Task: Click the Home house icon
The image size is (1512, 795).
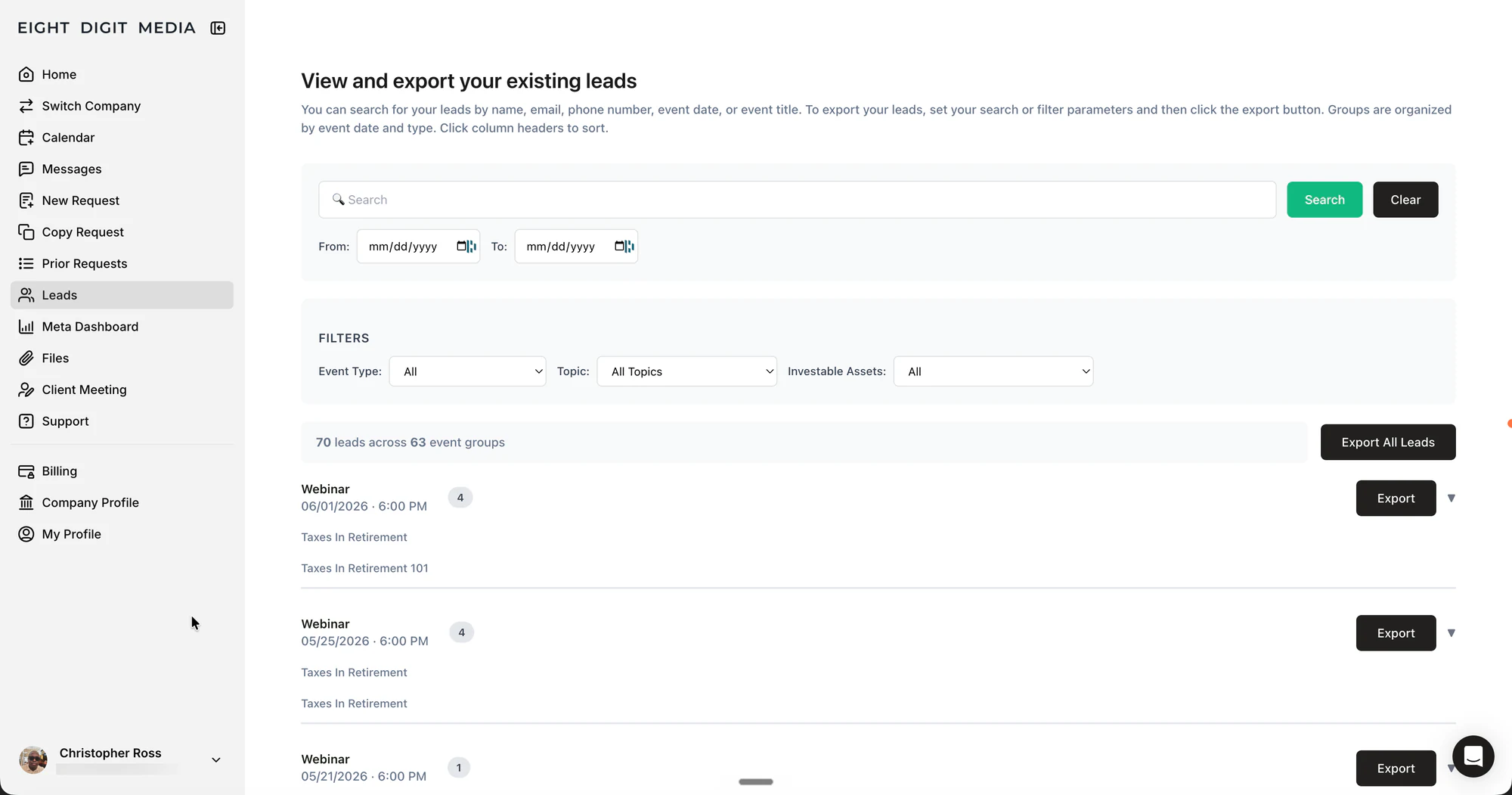Action: click(26, 74)
